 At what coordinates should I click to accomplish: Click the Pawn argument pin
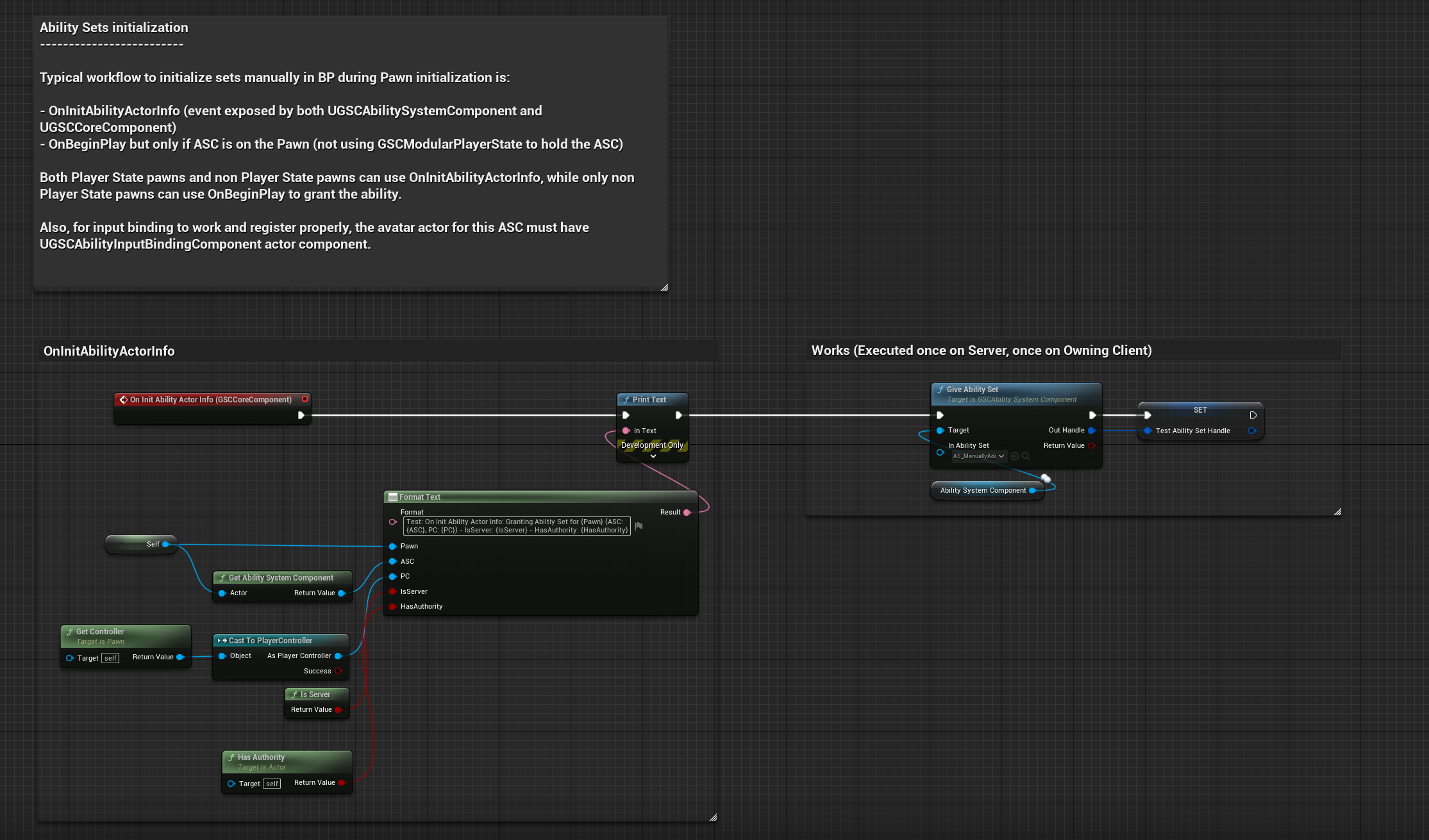point(393,547)
